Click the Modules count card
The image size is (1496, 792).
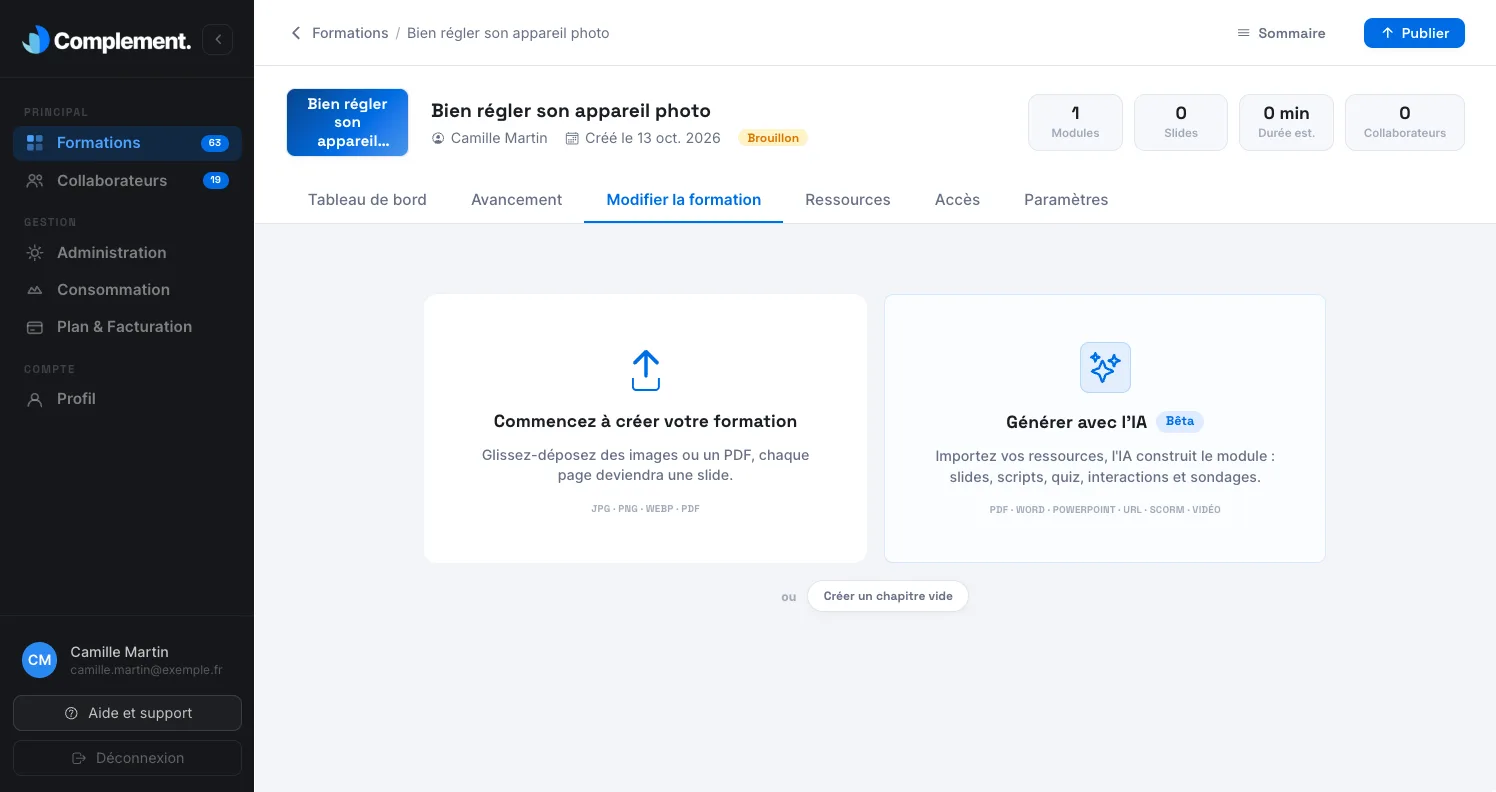pyautogui.click(x=1075, y=122)
